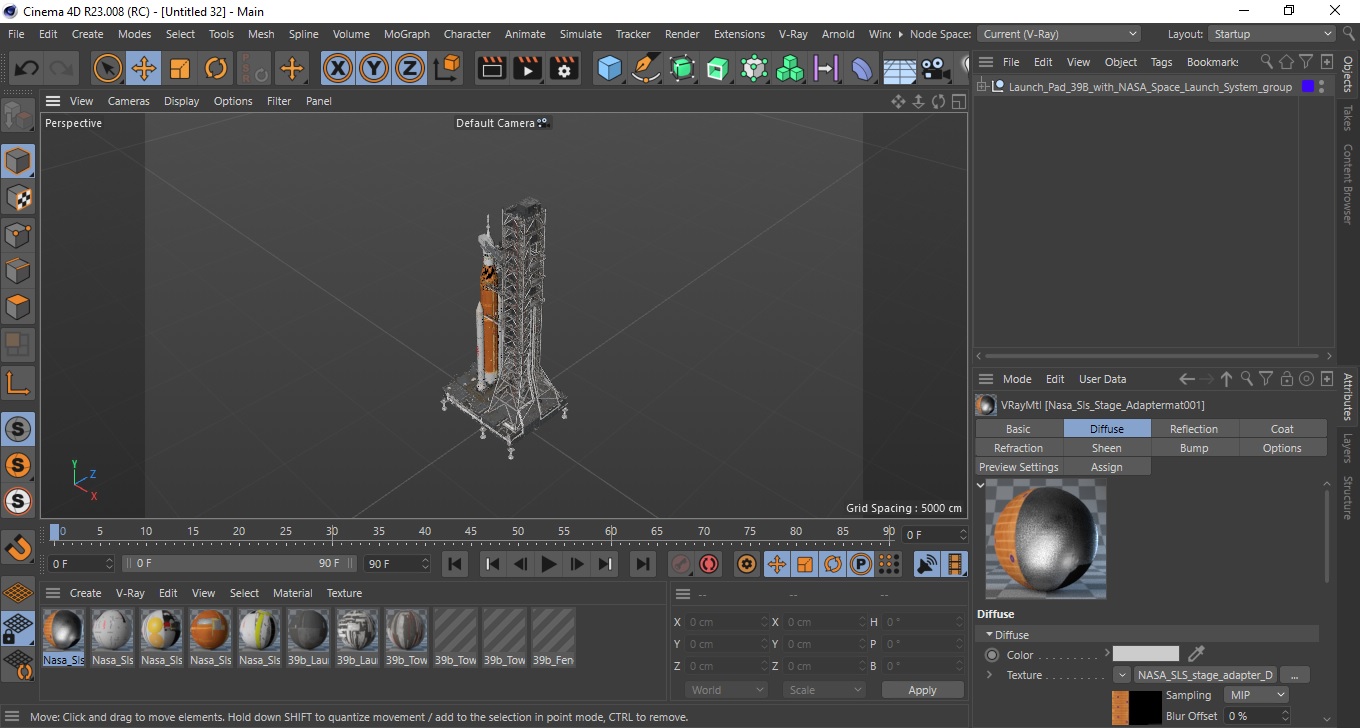Click the texture browse ellipsis button

pos(1294,675)
